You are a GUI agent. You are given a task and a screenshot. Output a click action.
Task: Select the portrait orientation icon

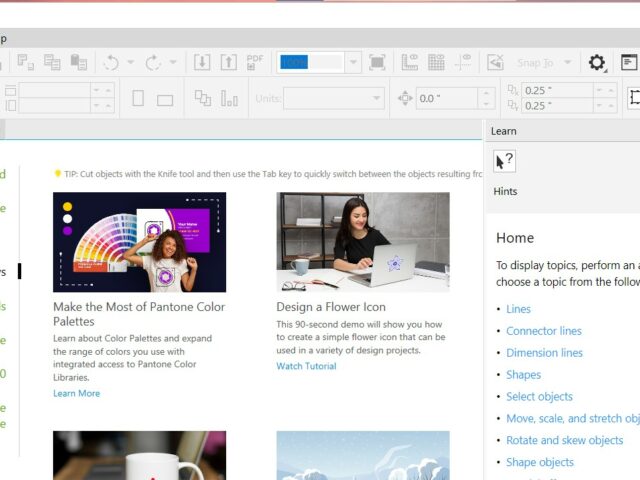(x=138, y=98)
